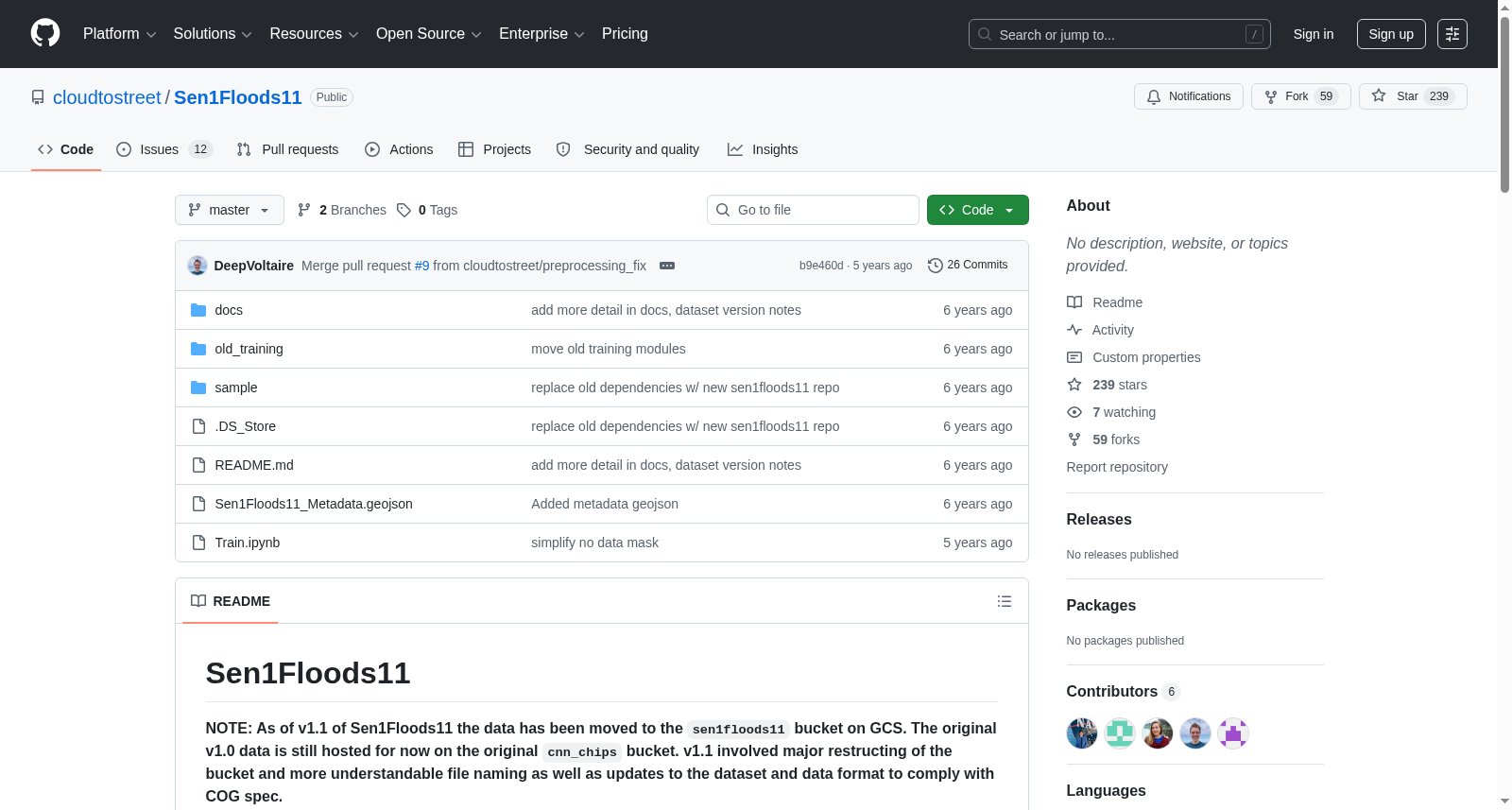Click the Report repository link
The height and width of the screenshot is (810, 1512).
[1117, 467]
